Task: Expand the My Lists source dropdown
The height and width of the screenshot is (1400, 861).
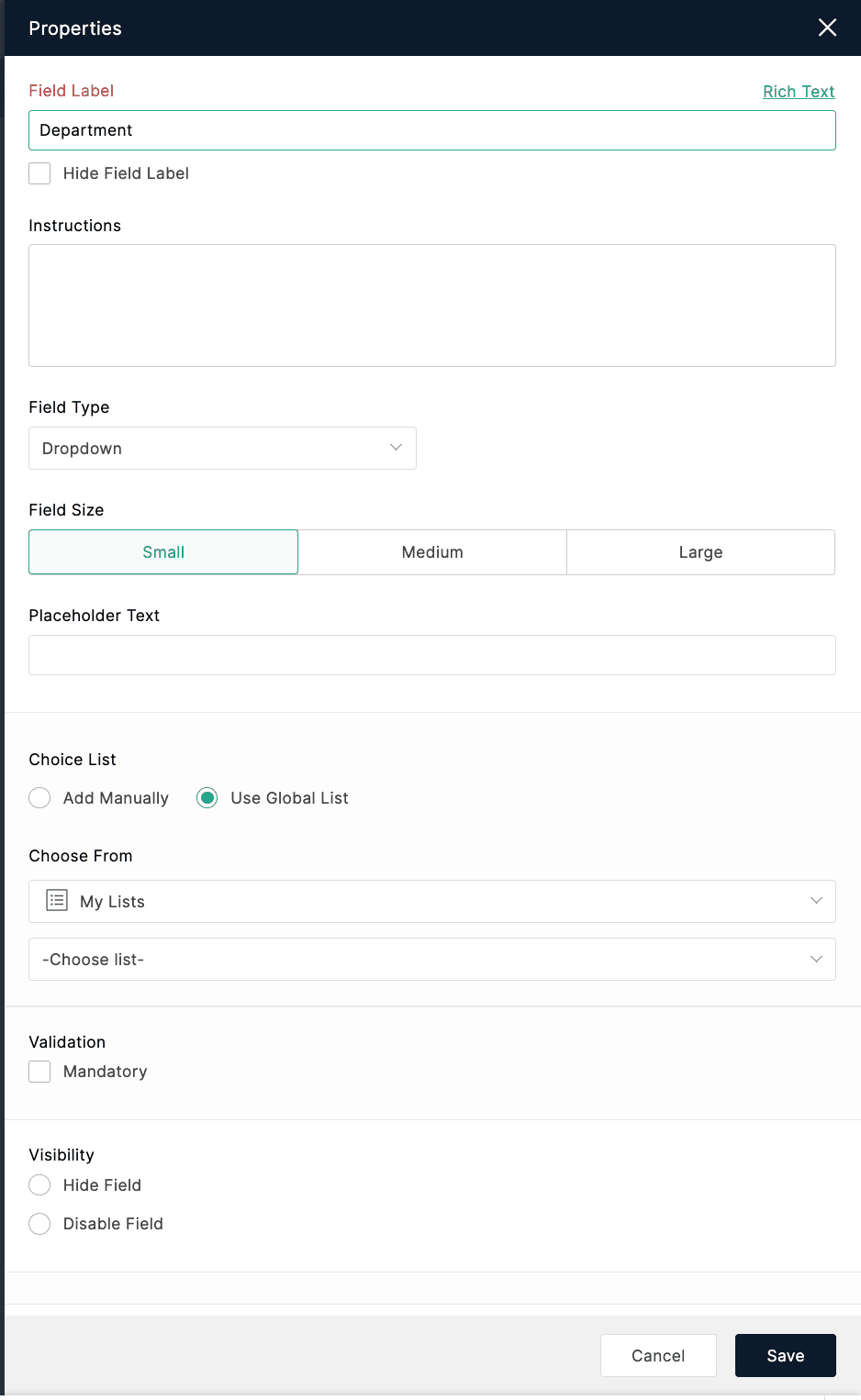Action: [x=431, y=901]
